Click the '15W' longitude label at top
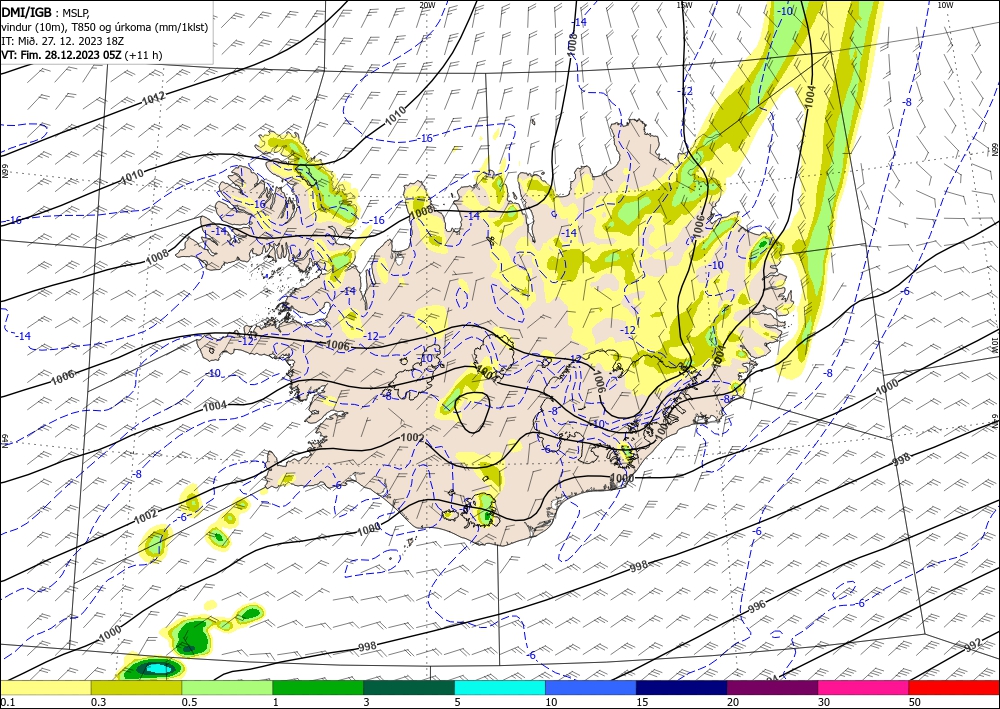This screenshot has width=1000, height=709. tap(684, 5)
